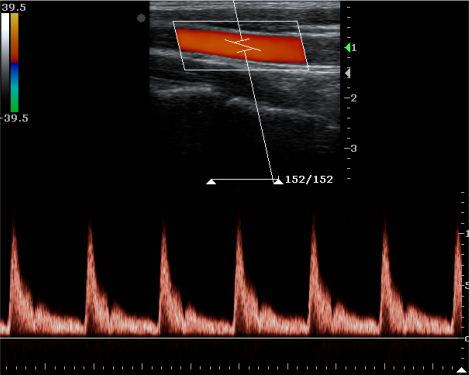
Task: Click the green focal depth marker triangle
Action: [348, 48]
